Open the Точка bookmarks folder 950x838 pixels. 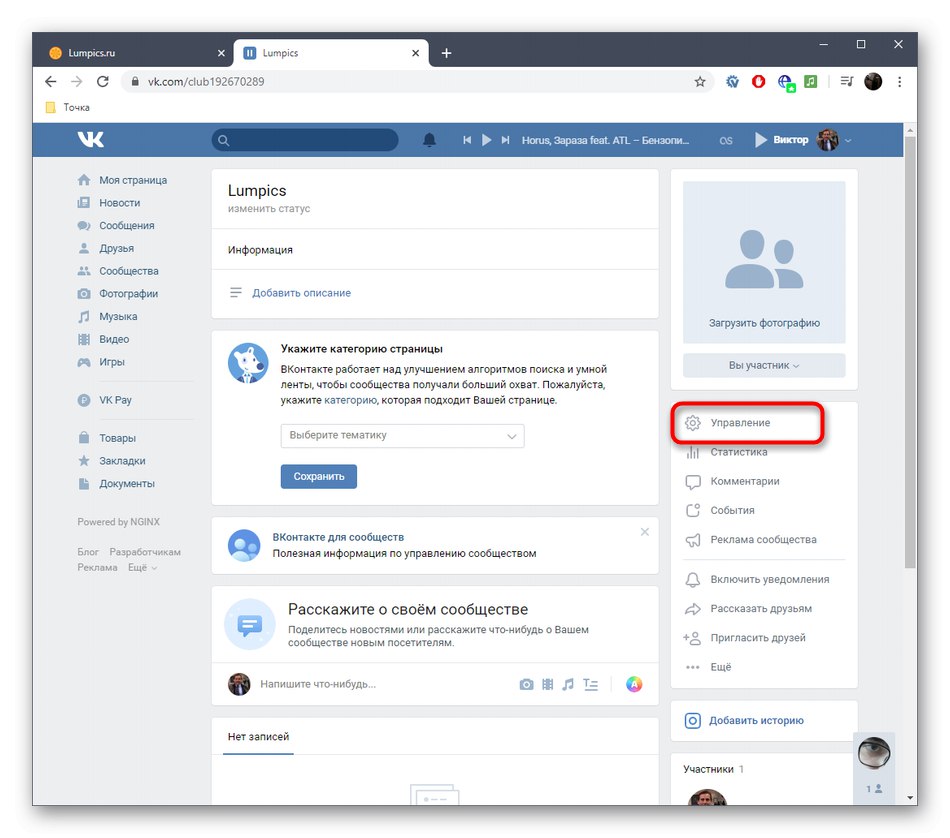coord(68,107)
